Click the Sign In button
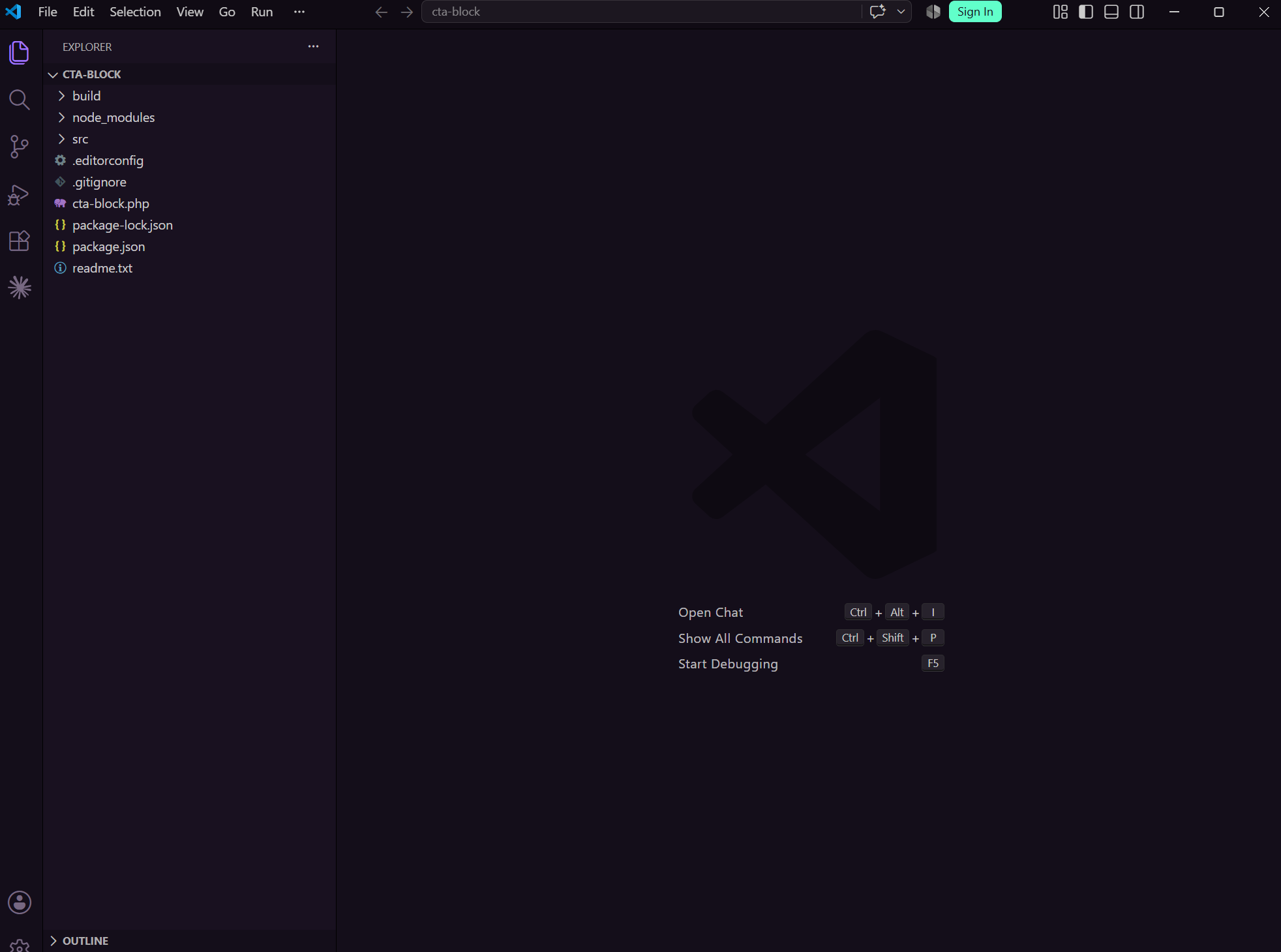The width and height of the screenshot is (1281, 952). coord(975,12)
